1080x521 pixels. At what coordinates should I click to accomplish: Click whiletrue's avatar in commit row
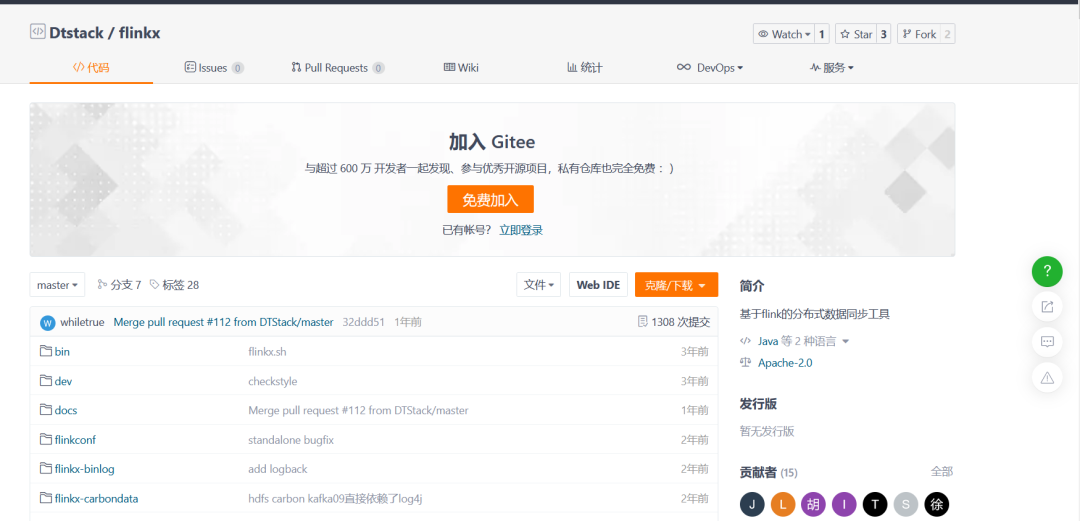click(x=48, y=323)
